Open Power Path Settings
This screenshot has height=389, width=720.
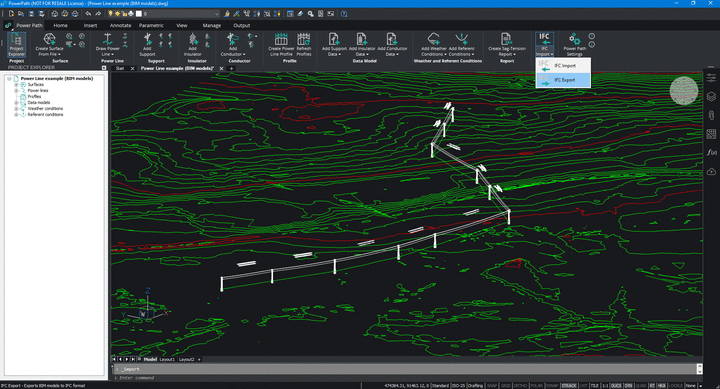coord(574,44)
